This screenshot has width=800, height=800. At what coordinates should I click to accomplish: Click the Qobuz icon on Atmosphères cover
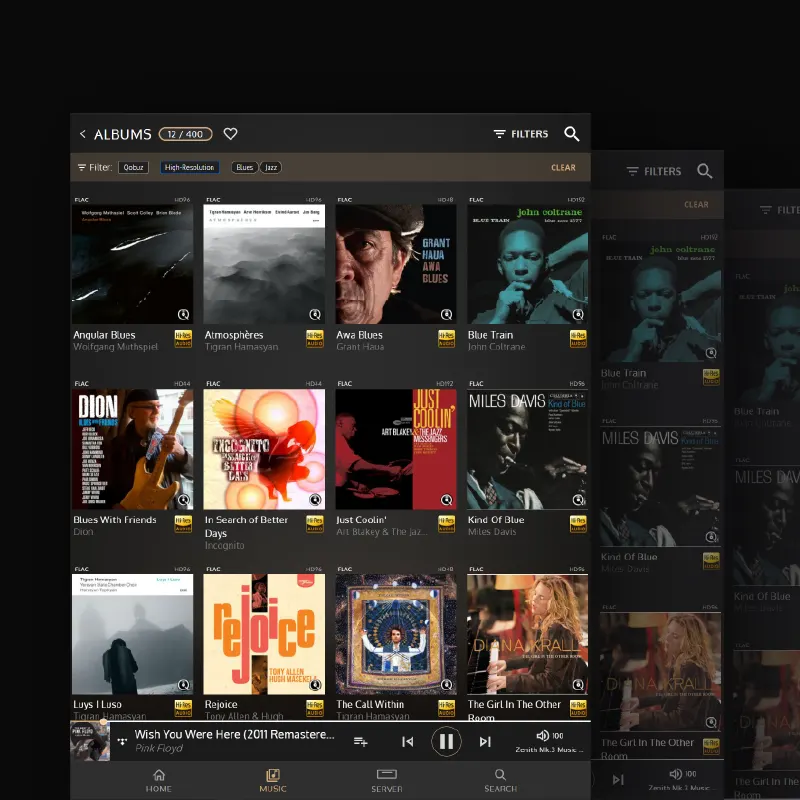pos(315,314)
